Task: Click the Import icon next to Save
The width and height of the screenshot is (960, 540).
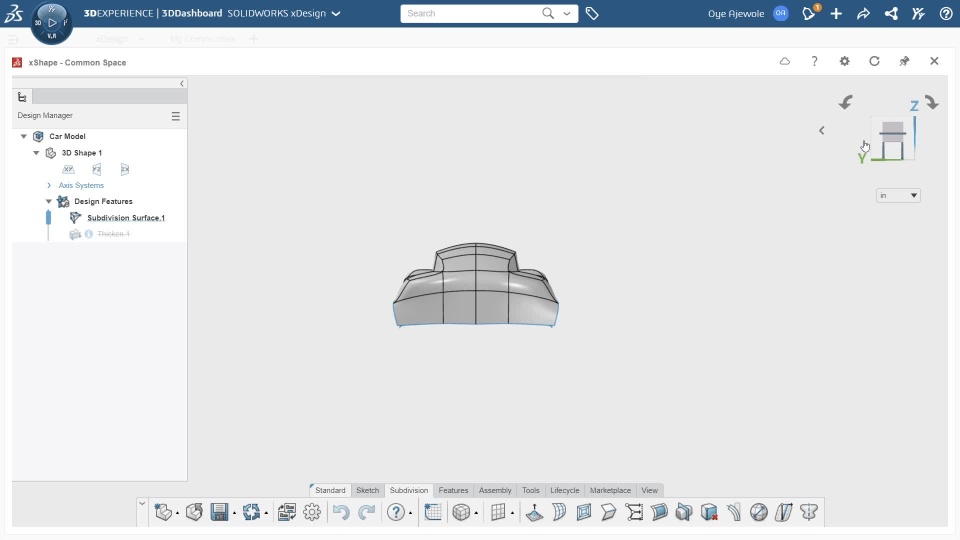Action: tap(194, 512)
